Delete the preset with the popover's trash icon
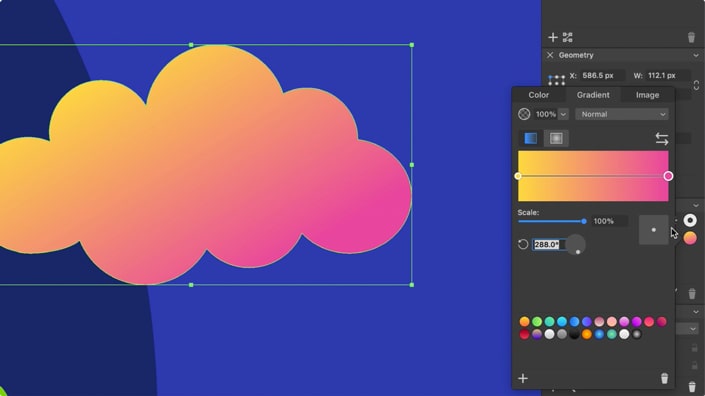This screenshot has height=396, width=705. pos(664,378)
